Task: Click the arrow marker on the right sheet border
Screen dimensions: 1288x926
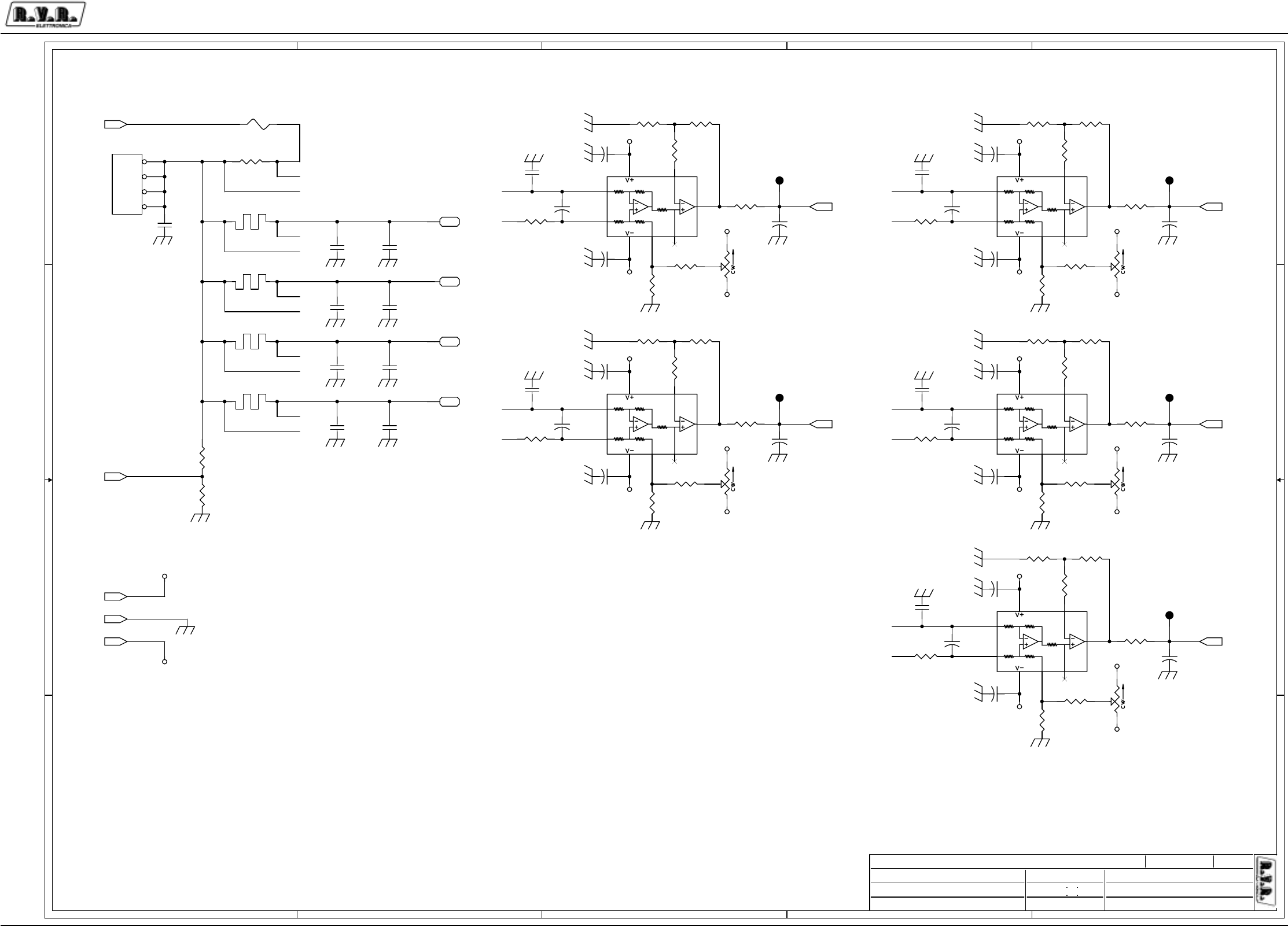Action: 1279,479
